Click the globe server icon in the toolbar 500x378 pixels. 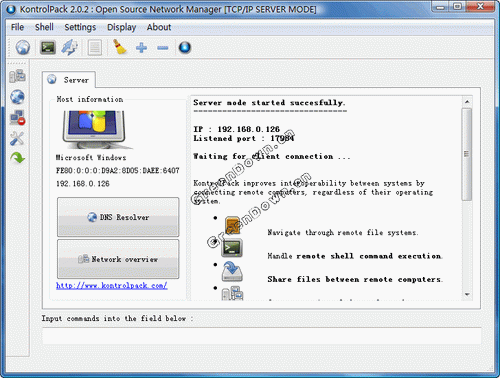tap(23, 48)
